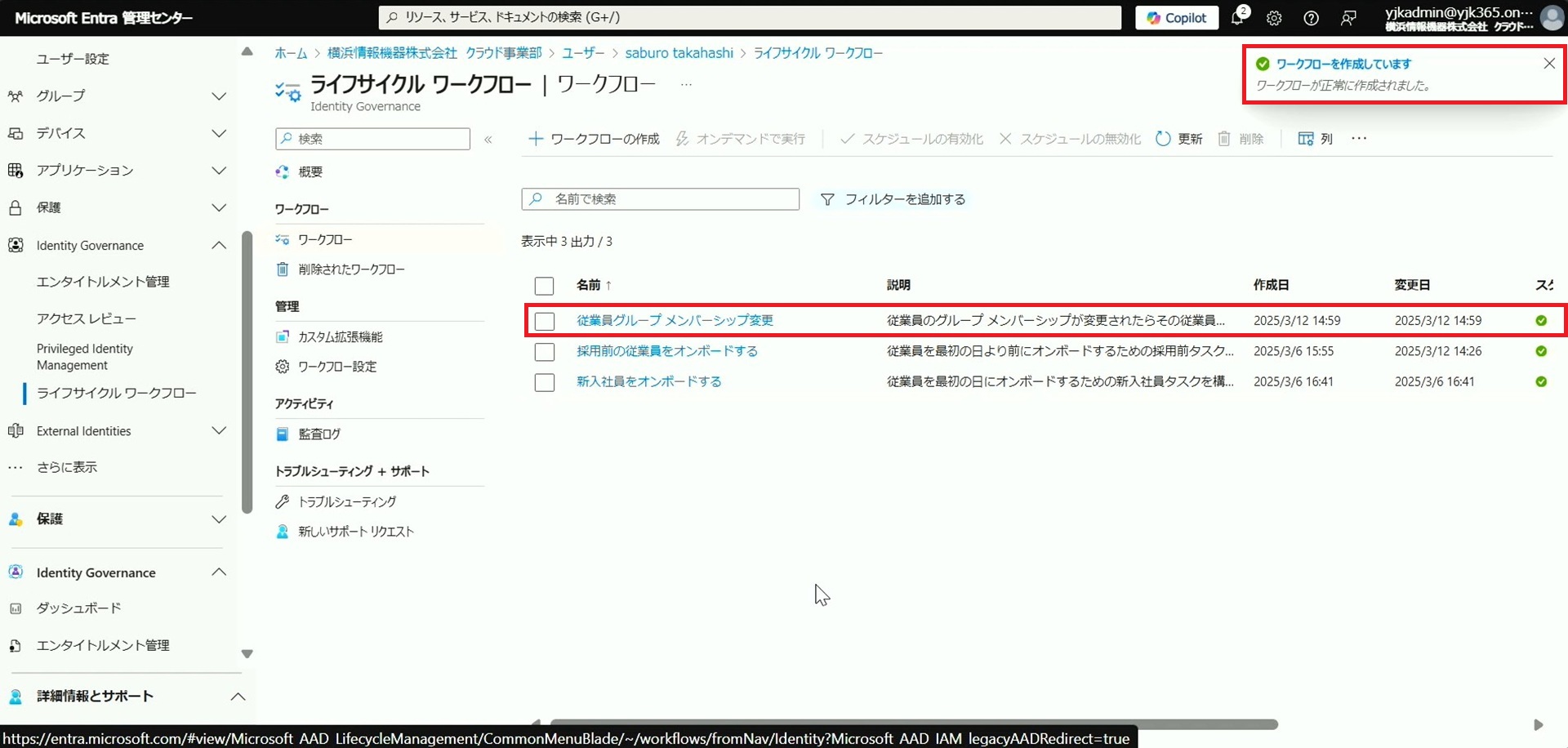Open エンタイトルメント管理 under upper Identity Governance
This screenshot has height=748, width=1568.
click(x=103, y=282)
